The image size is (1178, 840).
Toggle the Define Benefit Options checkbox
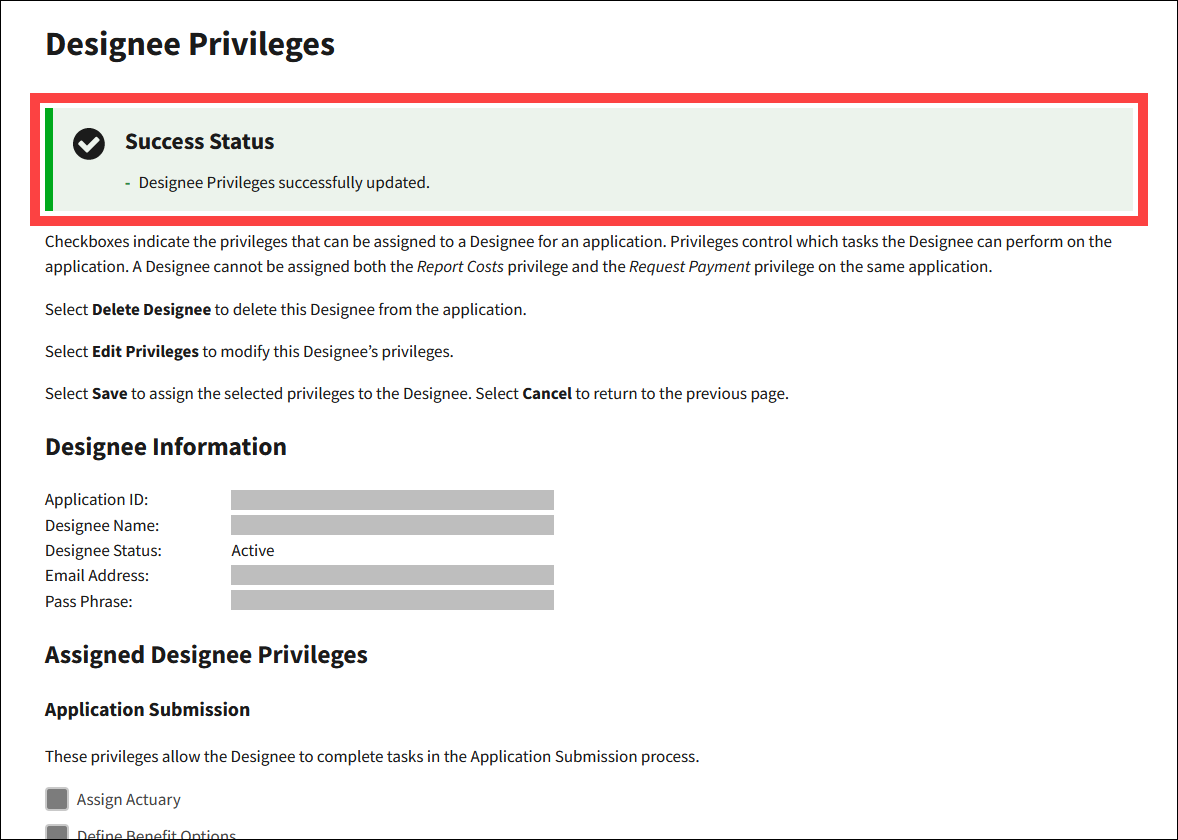(57, 833)
